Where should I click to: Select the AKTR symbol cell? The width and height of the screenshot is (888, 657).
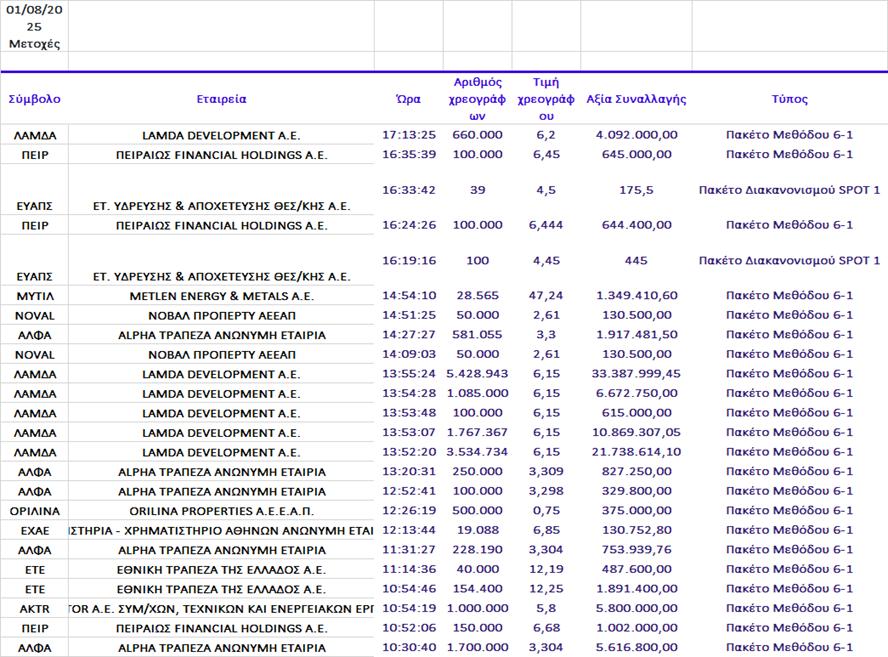tap(34, 608)
